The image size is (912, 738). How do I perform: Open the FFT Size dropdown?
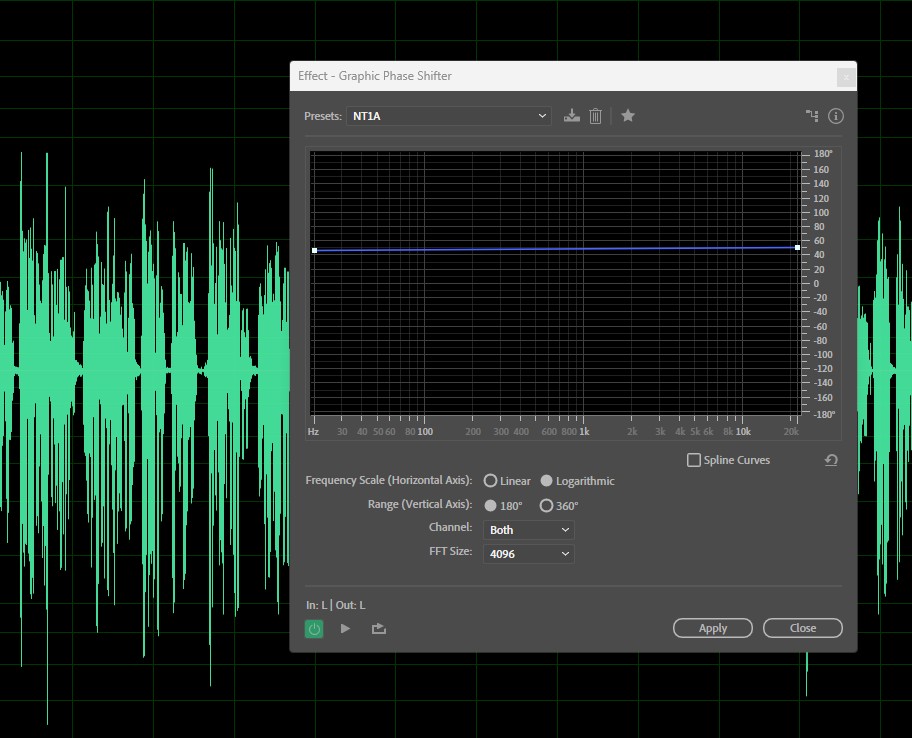click(528, 553)
